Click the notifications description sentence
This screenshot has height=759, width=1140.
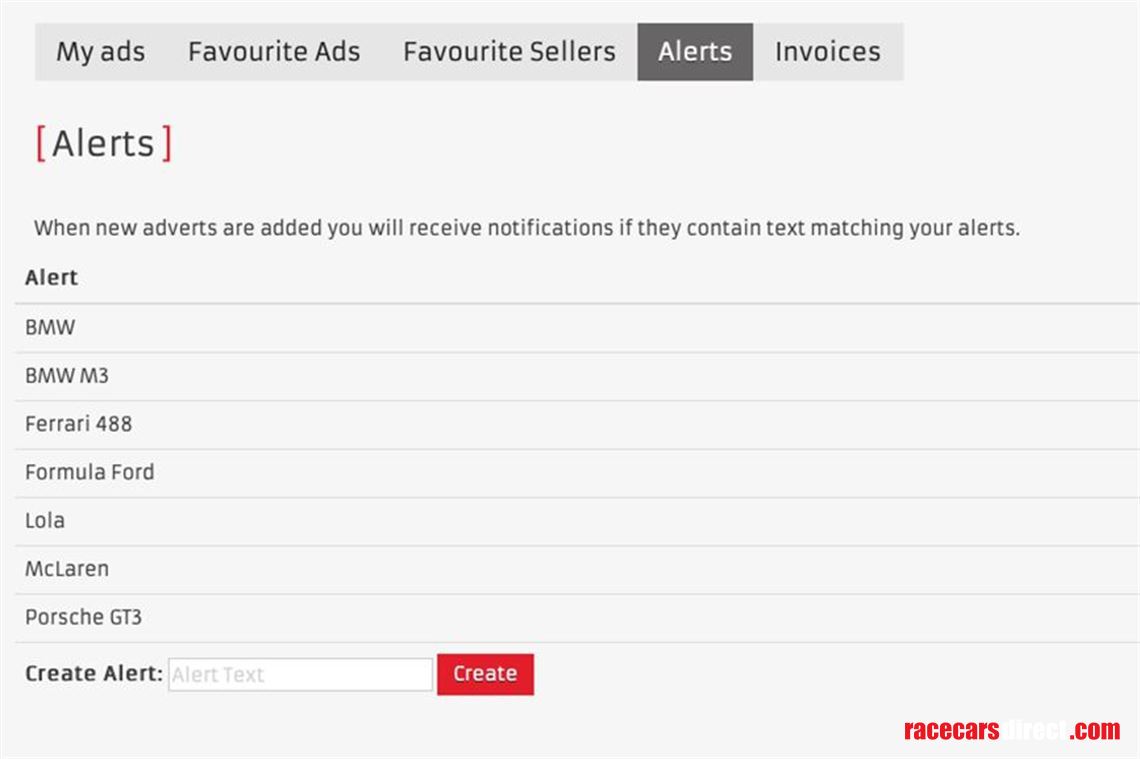click(527, 228)
